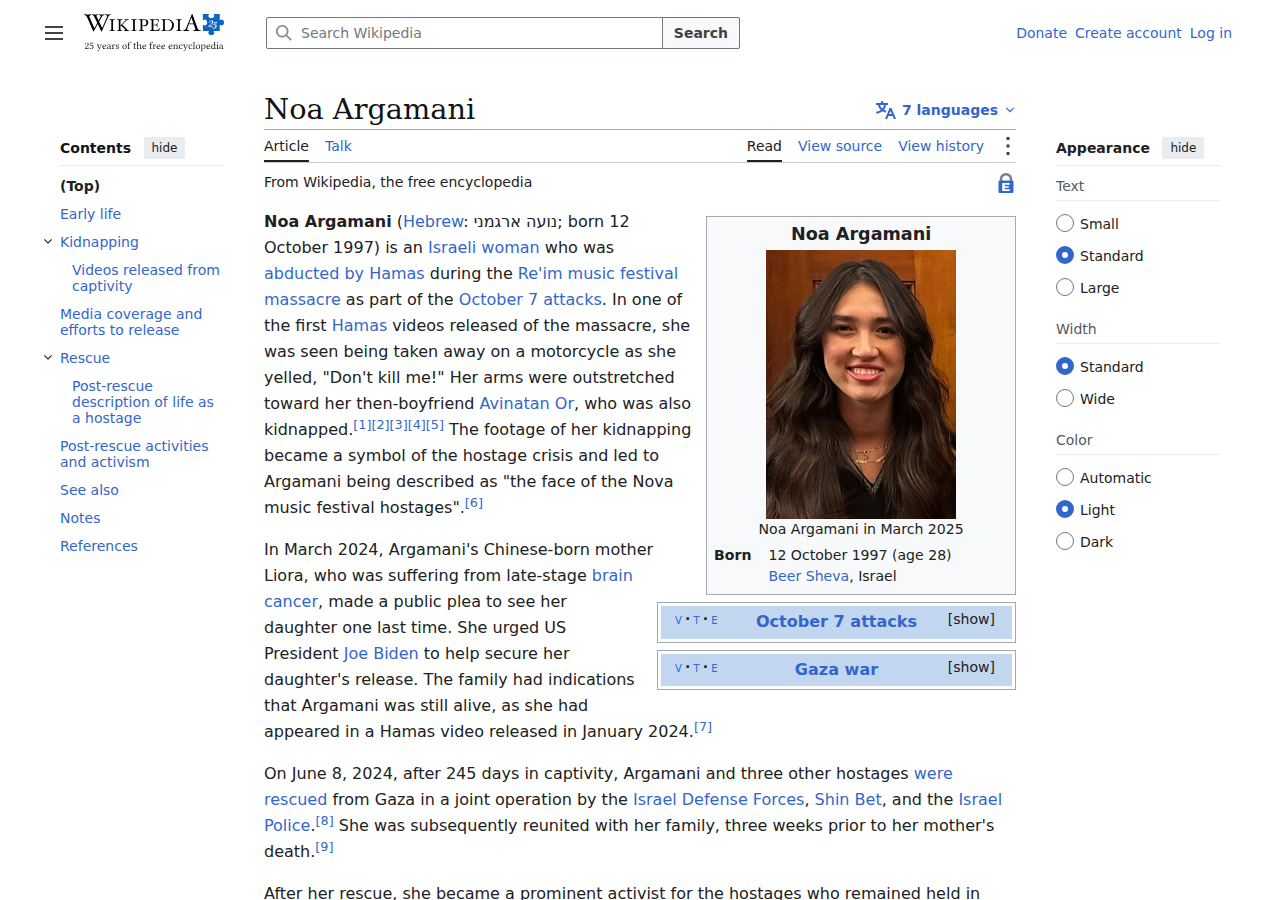Viewport: 1280px width, 900px height.
Task: Go to Media coverage and efforts section
Action: point(131,322)
